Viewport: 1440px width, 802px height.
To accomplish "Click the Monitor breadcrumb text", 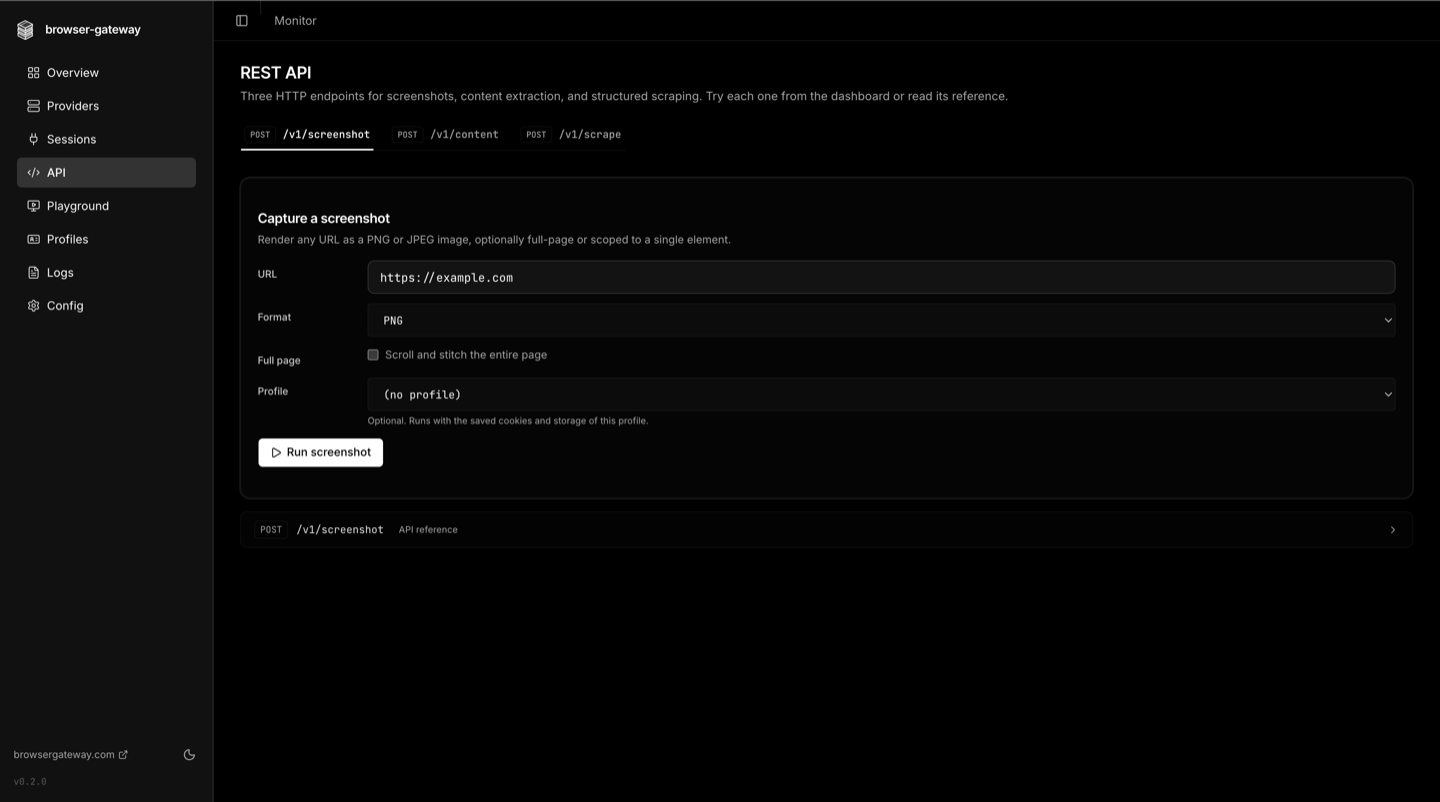I will 295,21.
